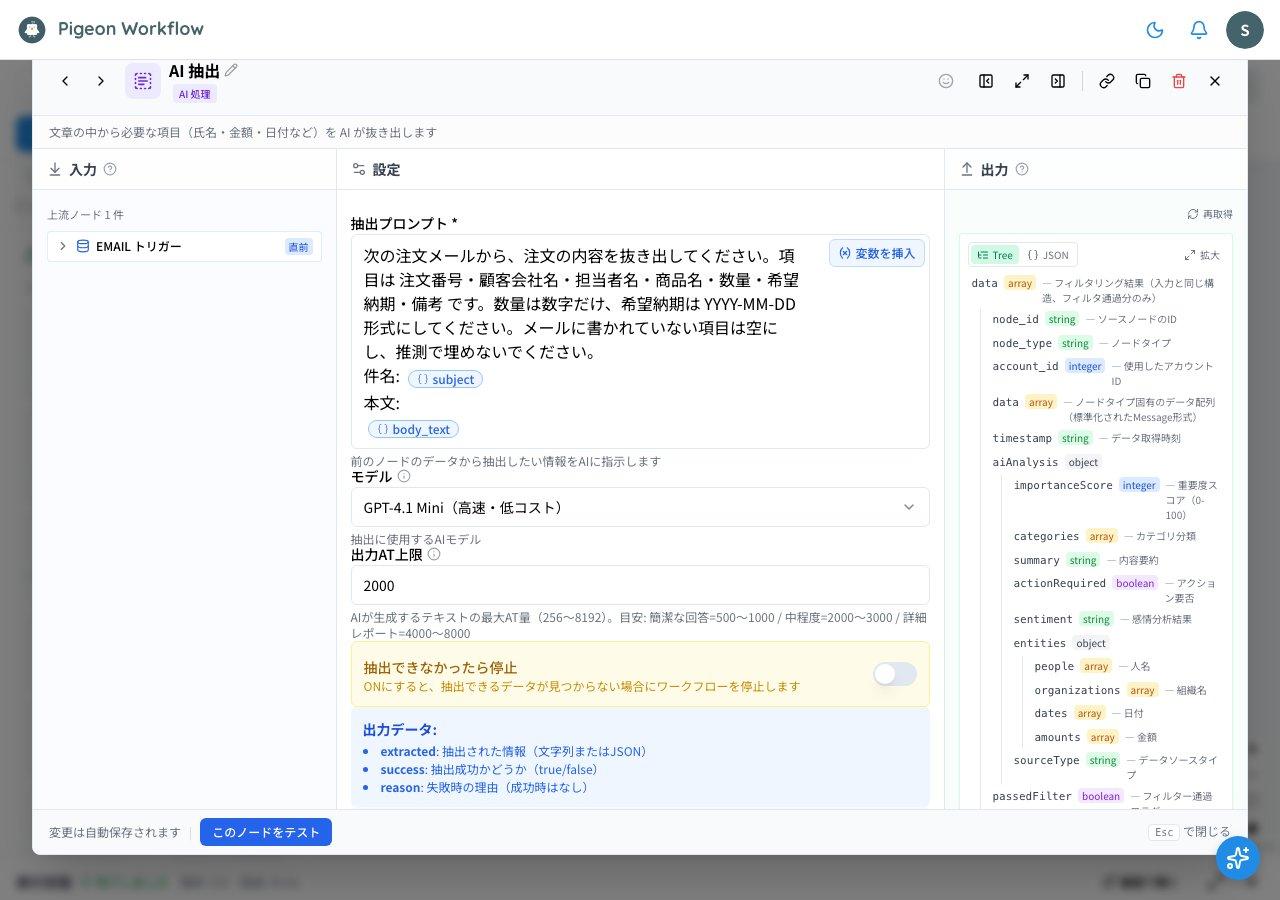The height and width of the screenshot is (900, 1280).
Task: Show info for 出力AT上限 field
Action: [x=434, y=554]
